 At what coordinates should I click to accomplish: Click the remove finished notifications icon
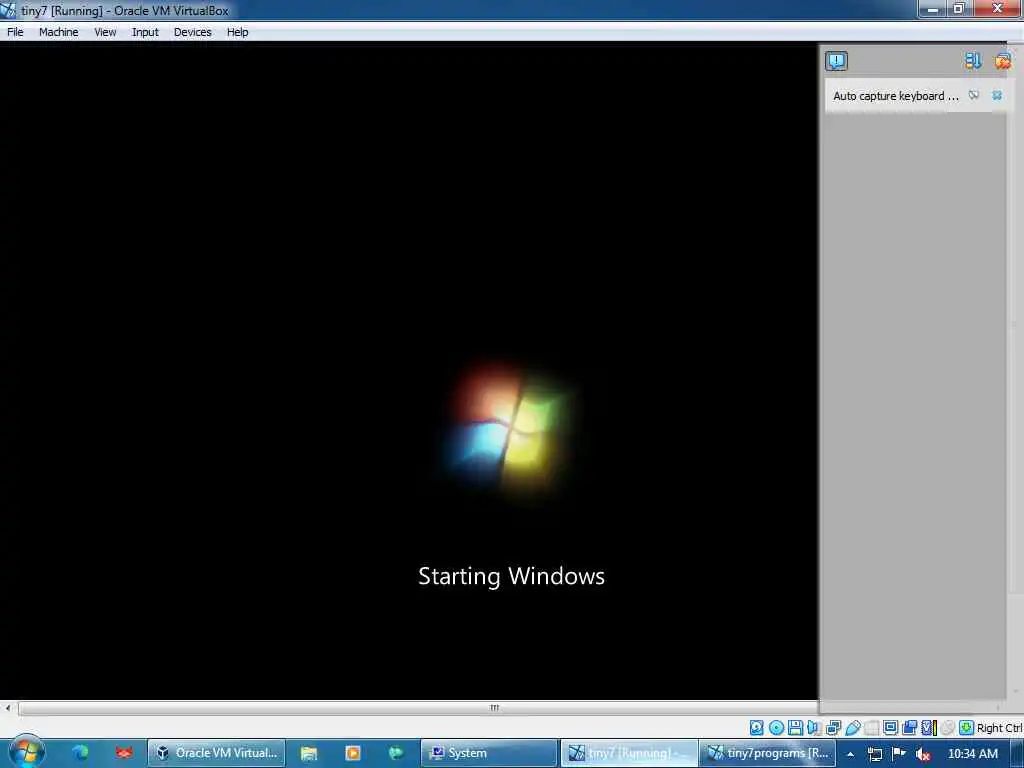pyautogui.click(x=1002, y=61)
